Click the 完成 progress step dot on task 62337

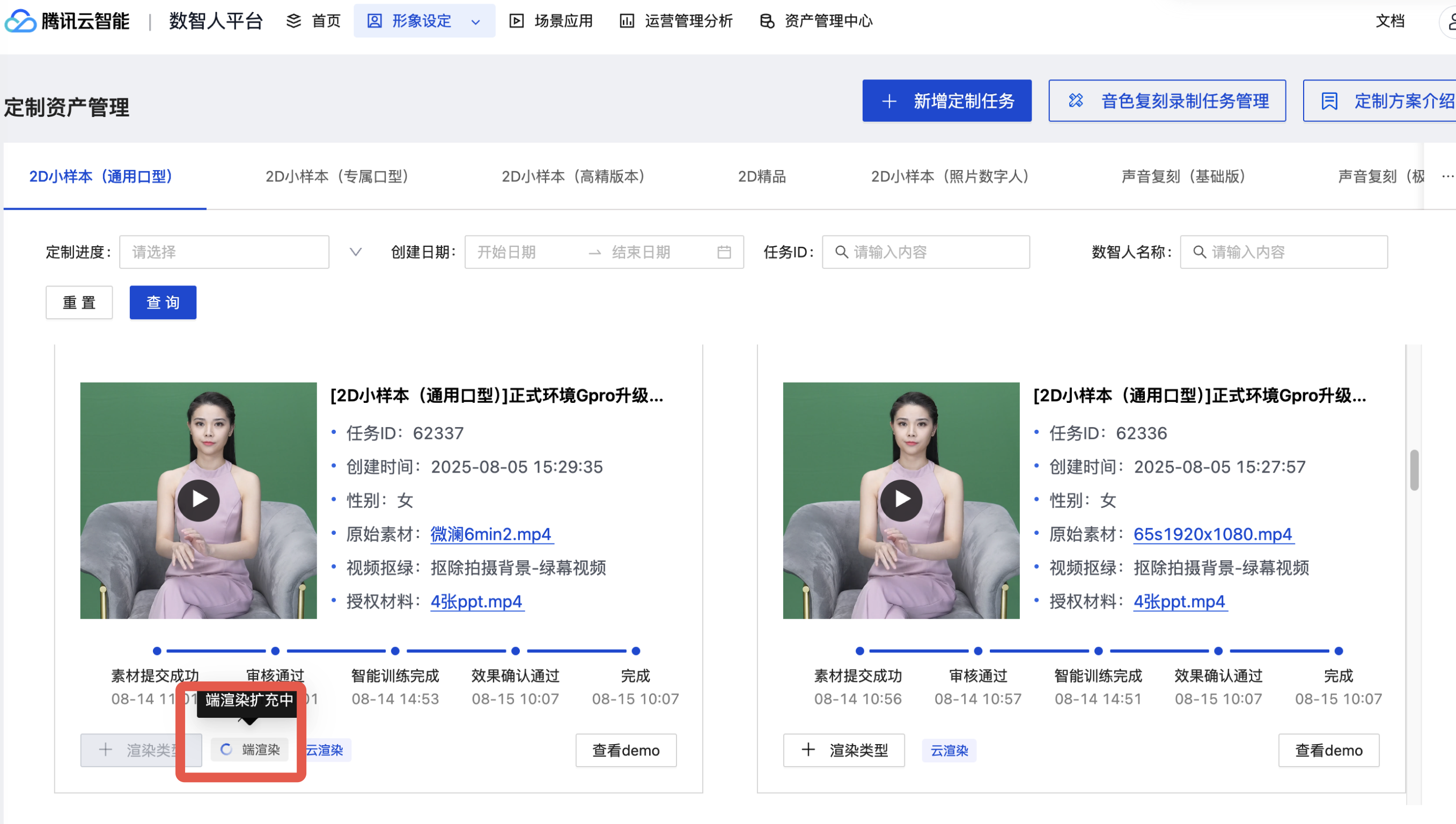(636, 651)
